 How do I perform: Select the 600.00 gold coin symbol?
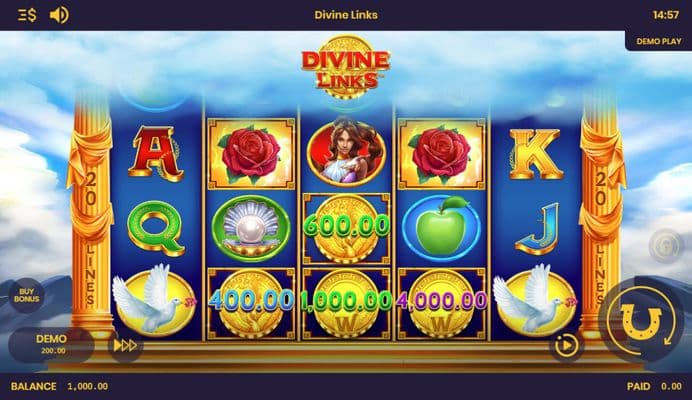(x=346, y=228)
